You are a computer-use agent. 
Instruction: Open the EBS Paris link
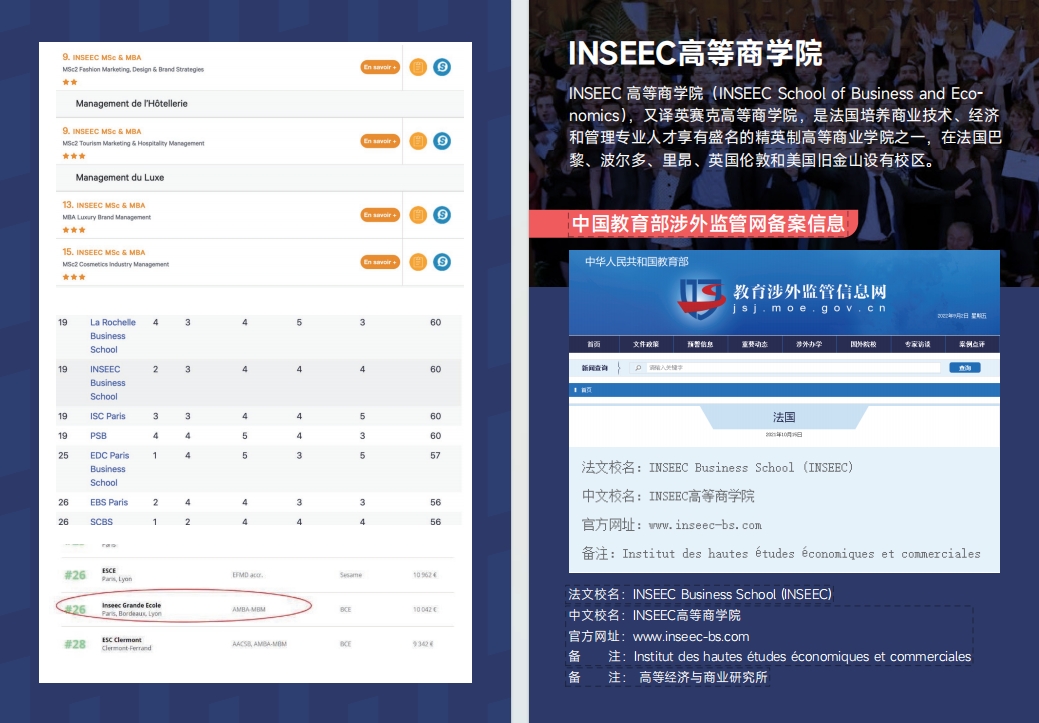[x=109, y=502]
